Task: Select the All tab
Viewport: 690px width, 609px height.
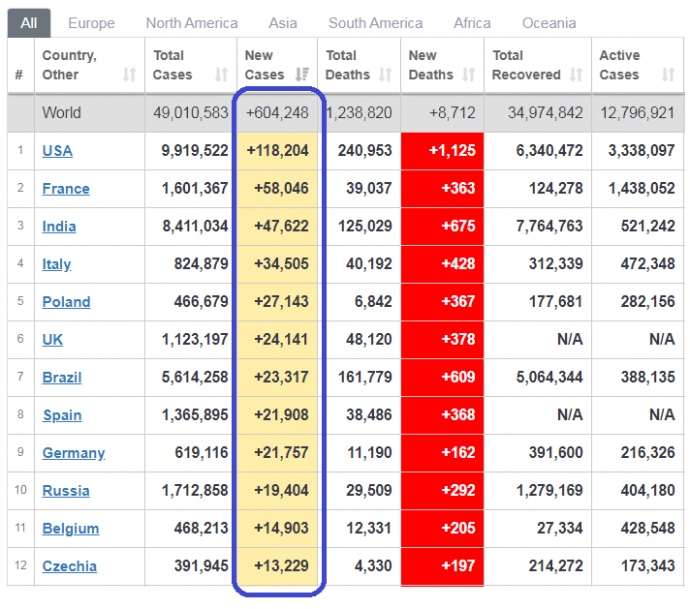Action: [x=29, y=22]
